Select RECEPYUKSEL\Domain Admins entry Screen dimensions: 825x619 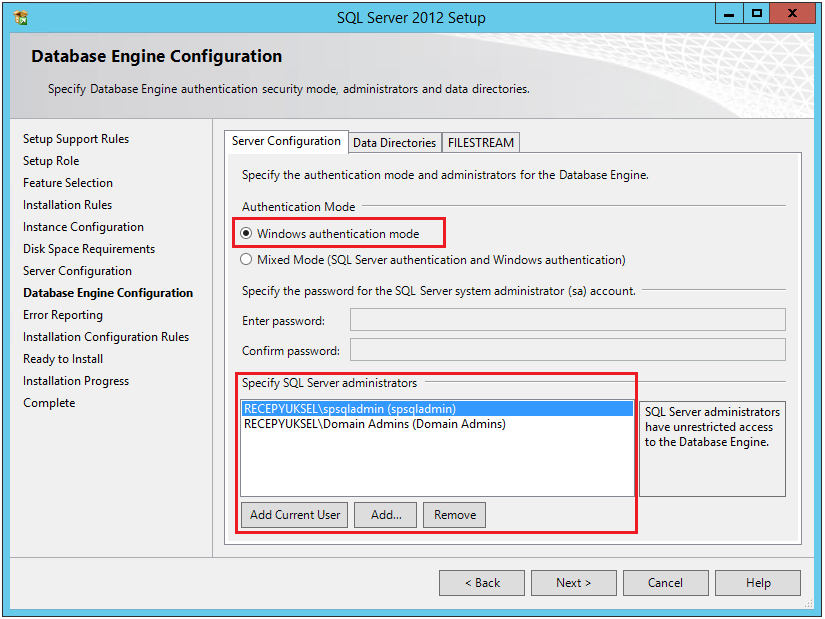pos(437,424)
